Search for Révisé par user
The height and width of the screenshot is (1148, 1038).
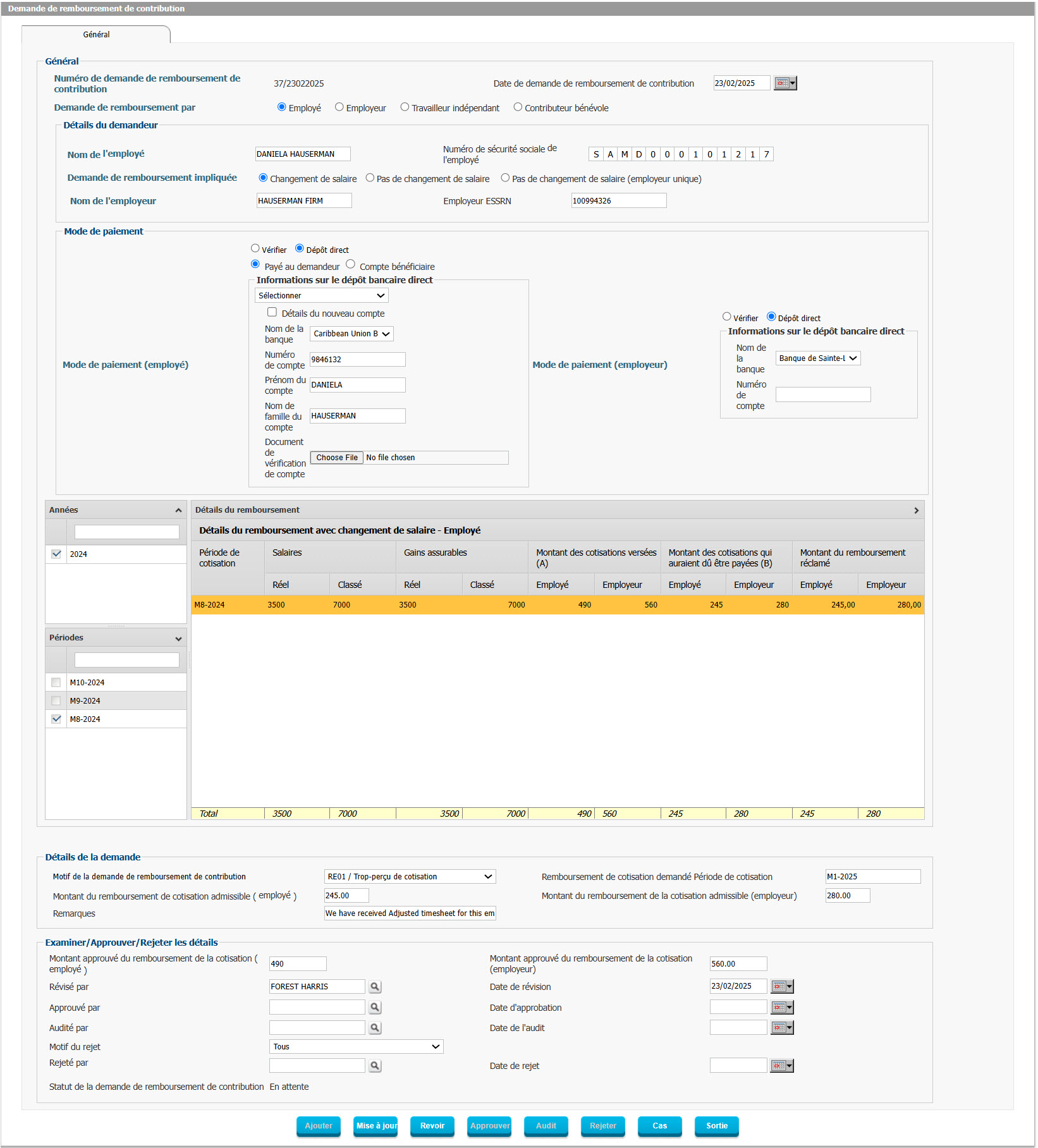click(375, 987)
